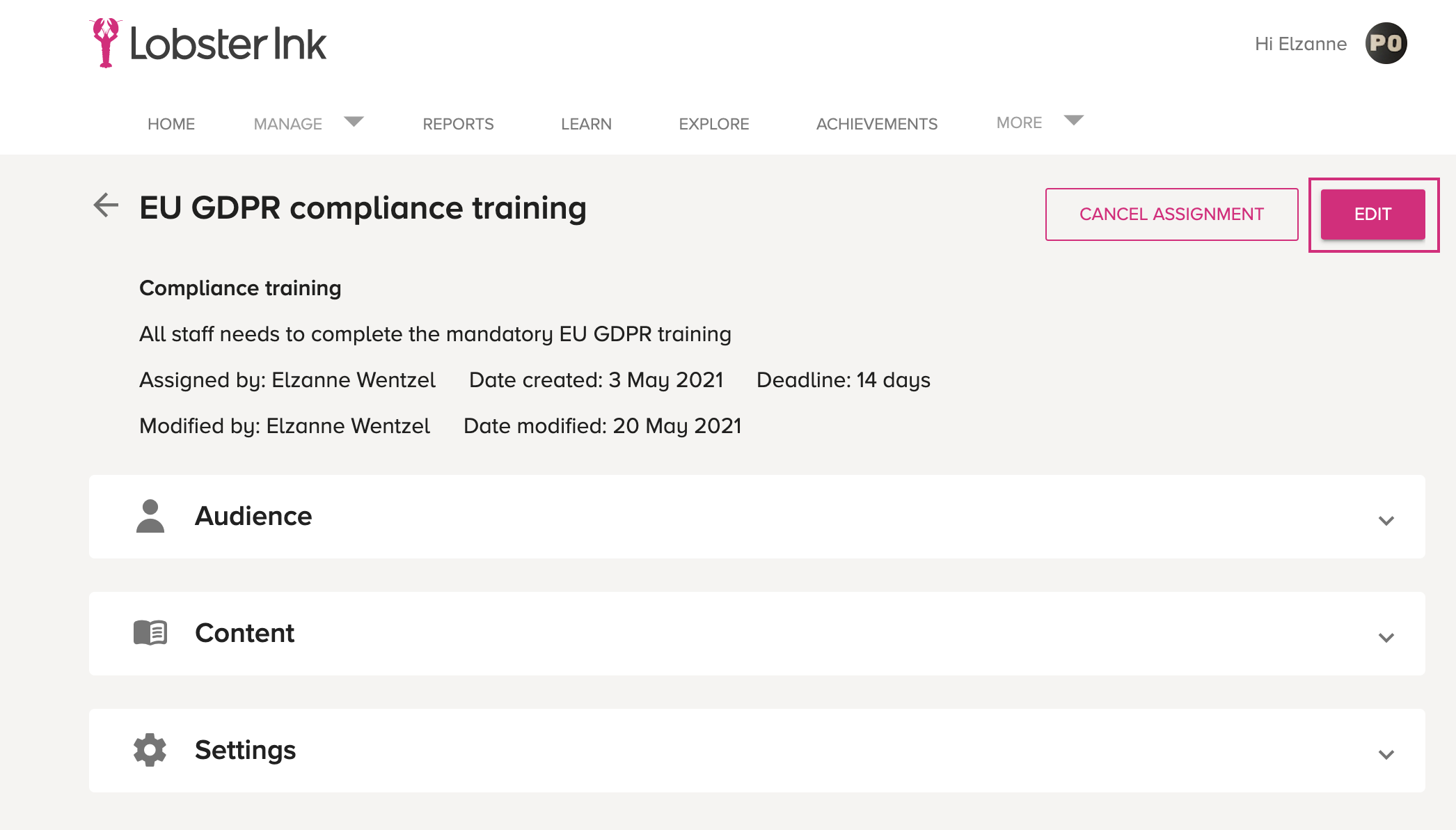Open the More dropdown arrow
1456x830 pixels.
[x=1074, y=120]
